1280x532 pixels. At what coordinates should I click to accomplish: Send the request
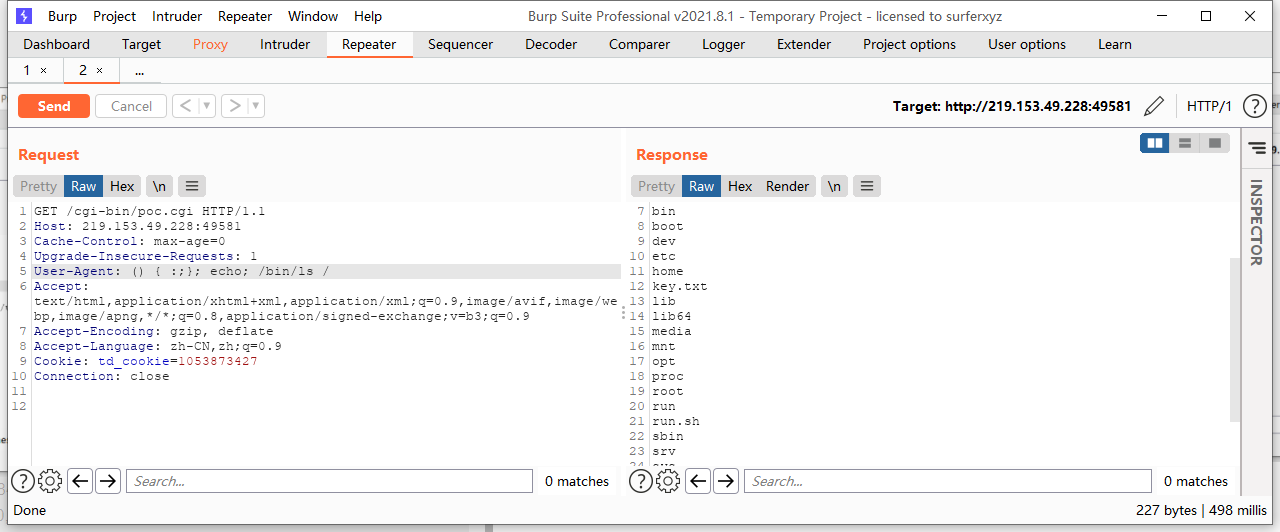coord(54,106)
